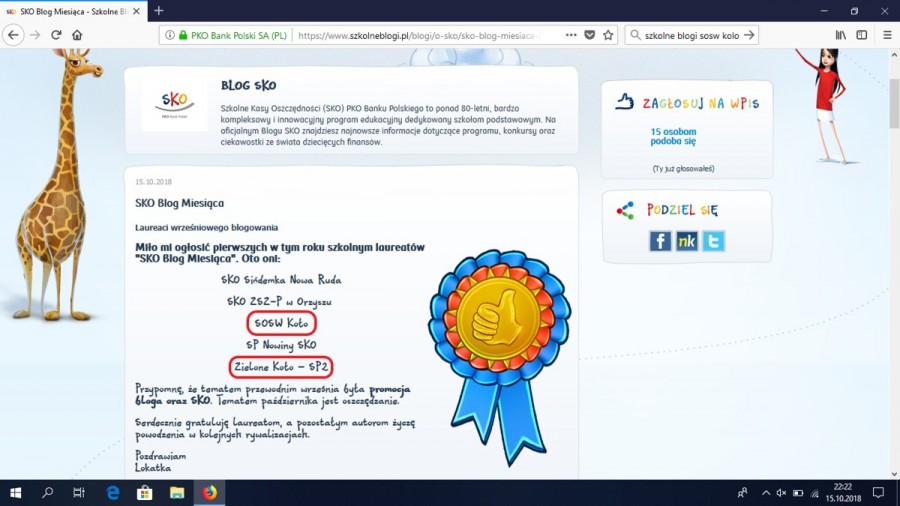
Task: Show hidden system tray icons
Action: point(766,493)
